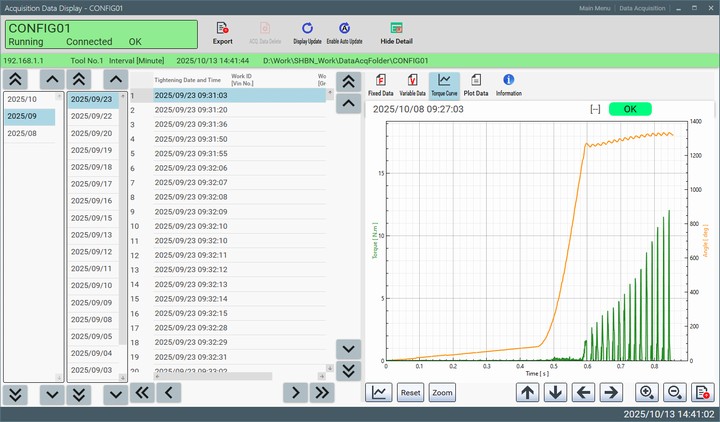Open Main Menu in the title bar
This screenshot has height=422, width=720.
(x=596, y=8)
